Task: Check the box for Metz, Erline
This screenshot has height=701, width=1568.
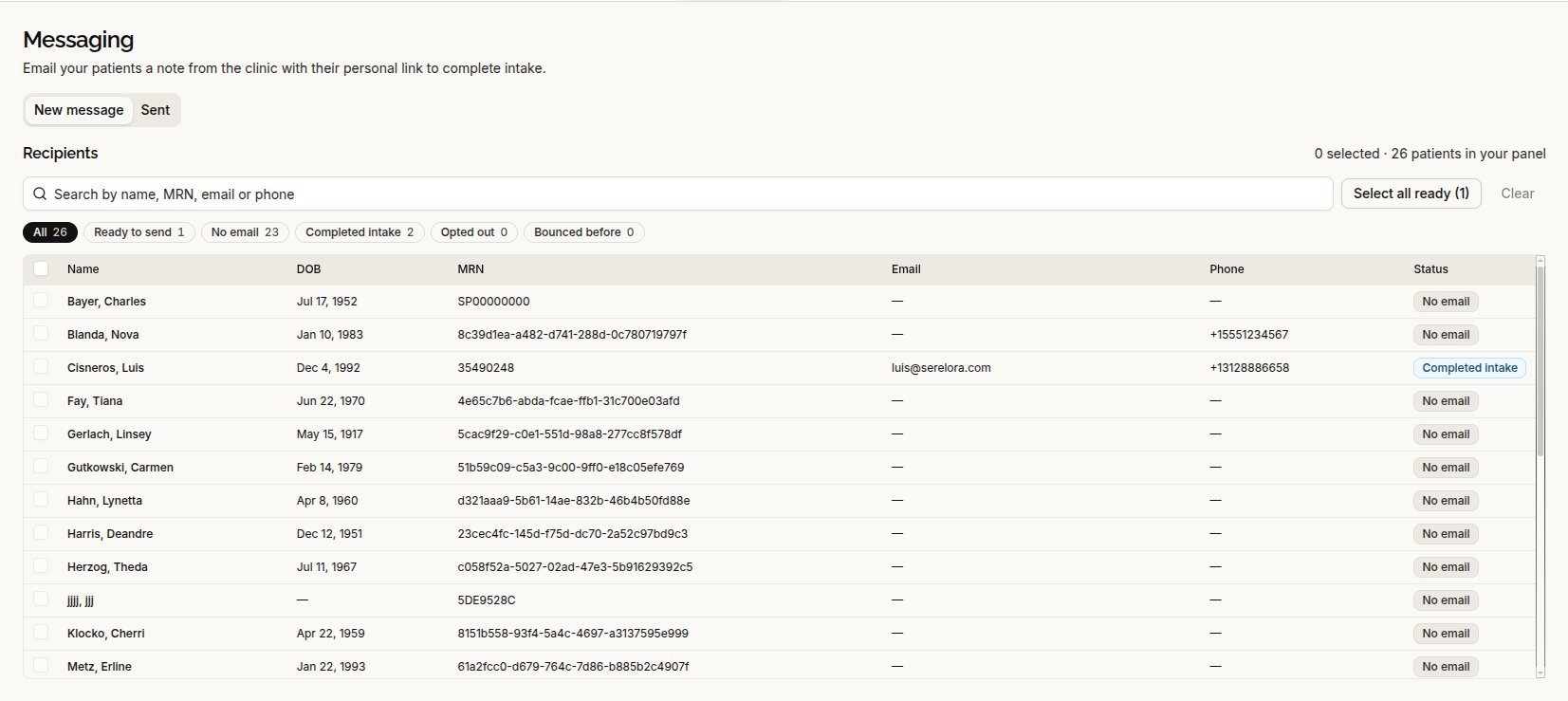Action: (41, 666)
